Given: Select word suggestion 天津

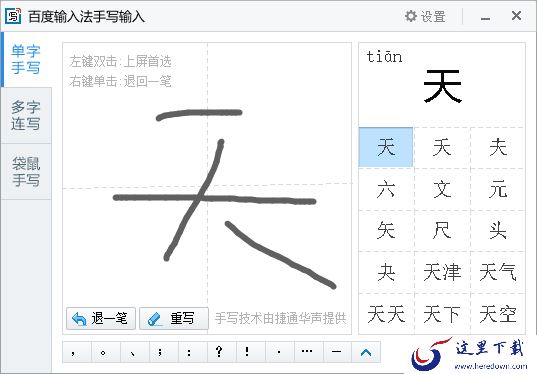Looking at the screenshot, I should pyautogui.click(x=442, y=272).
